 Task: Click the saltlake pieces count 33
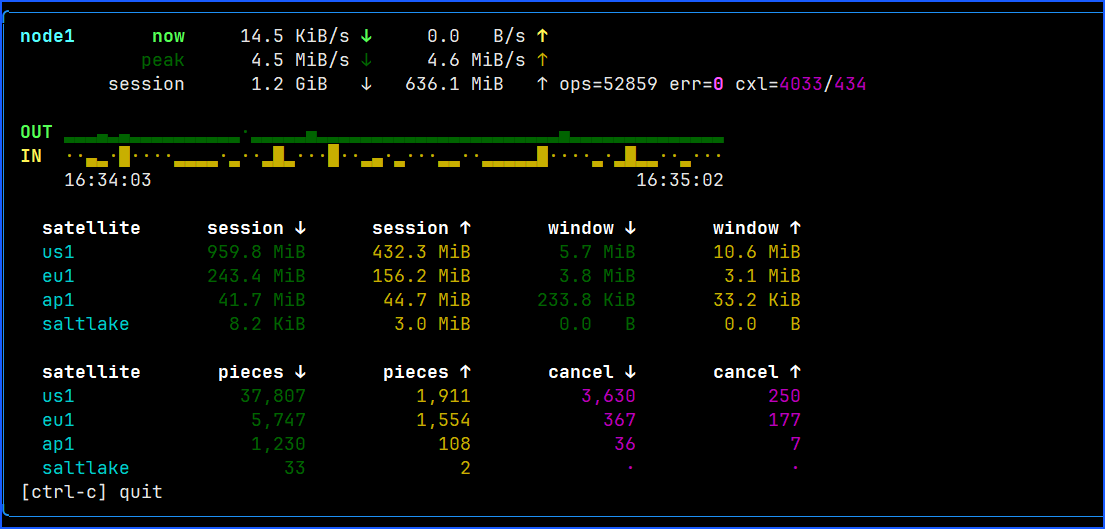(295, 468)
